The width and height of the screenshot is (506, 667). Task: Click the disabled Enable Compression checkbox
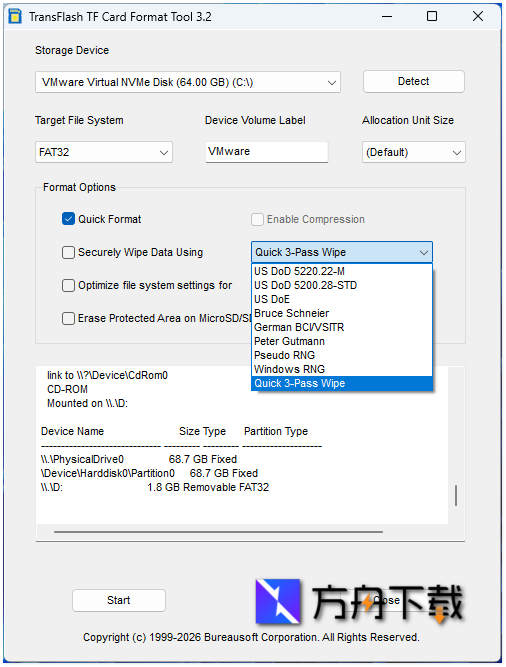coord(257,219)
